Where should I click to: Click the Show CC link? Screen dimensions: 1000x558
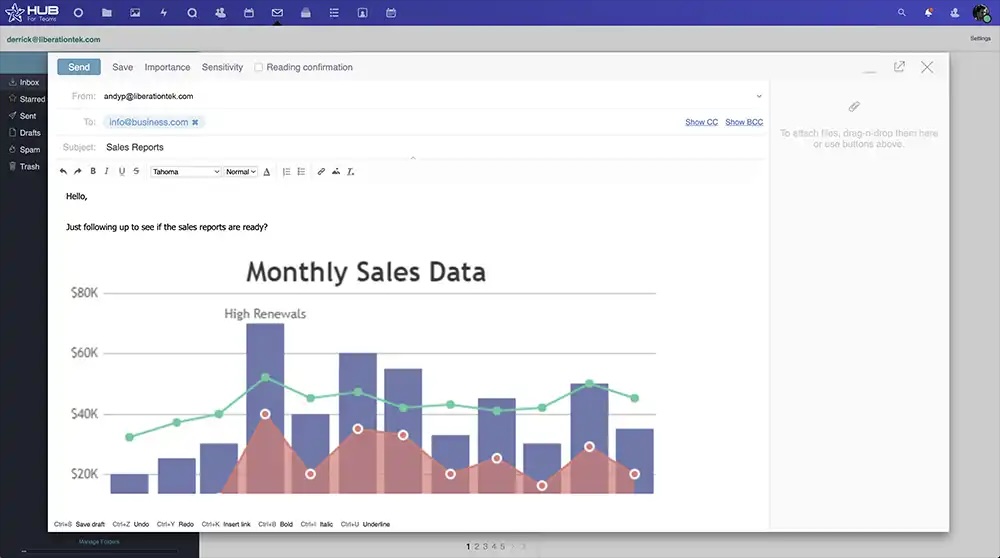pyautogui.click(x=701, y=122)
